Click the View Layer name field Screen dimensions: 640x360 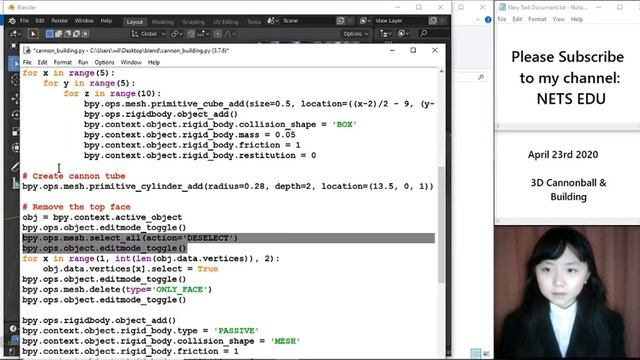tap(399, 20)
